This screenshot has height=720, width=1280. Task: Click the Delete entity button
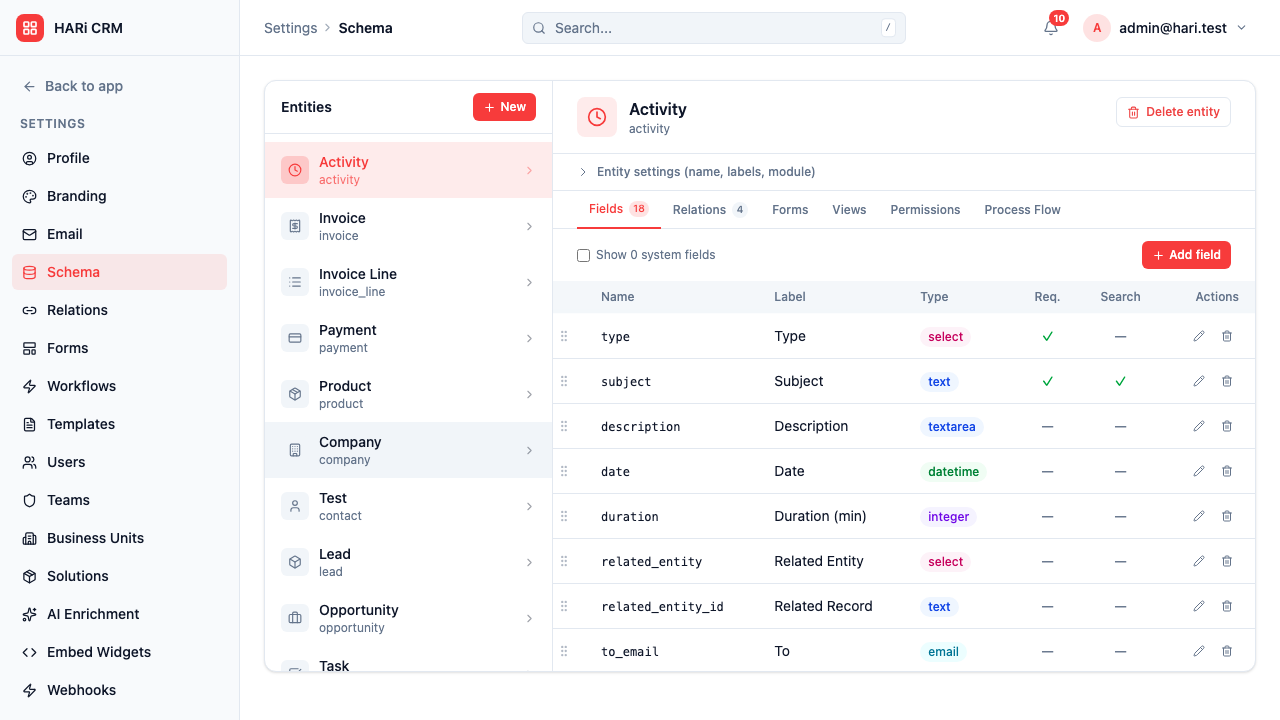(1173, 111)
